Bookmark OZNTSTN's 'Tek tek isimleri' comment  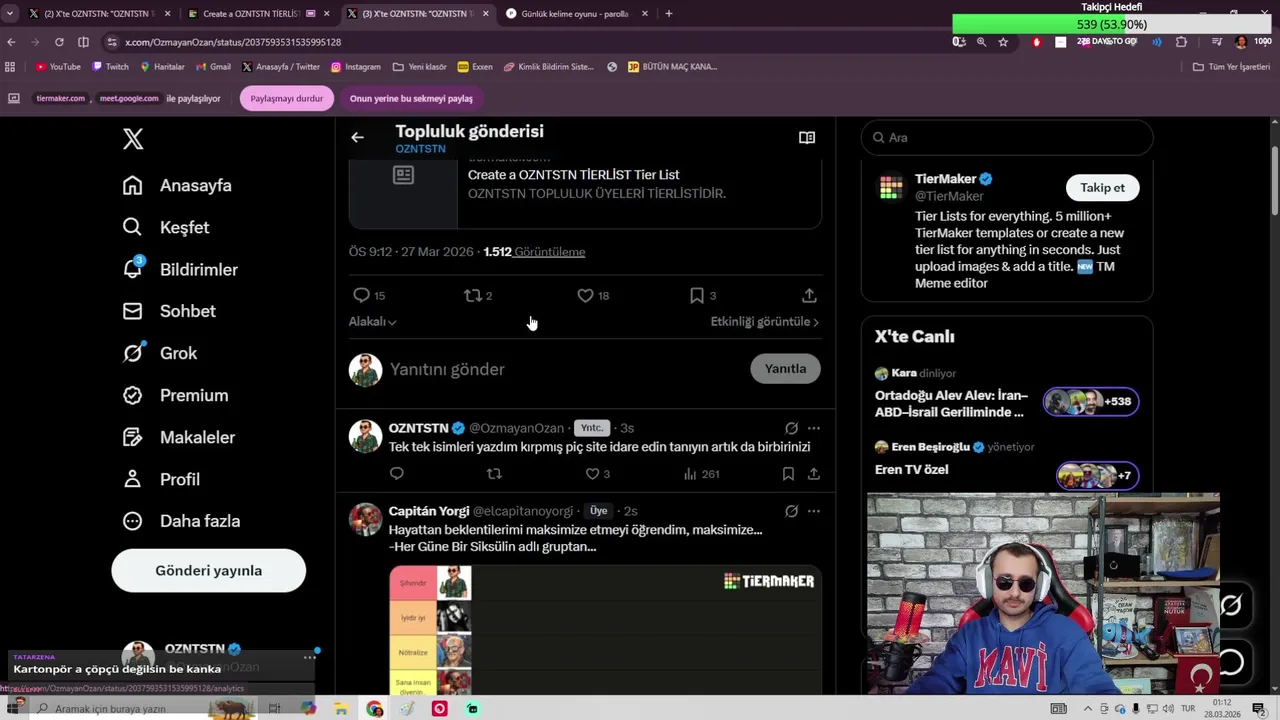(x=788, y=473)
